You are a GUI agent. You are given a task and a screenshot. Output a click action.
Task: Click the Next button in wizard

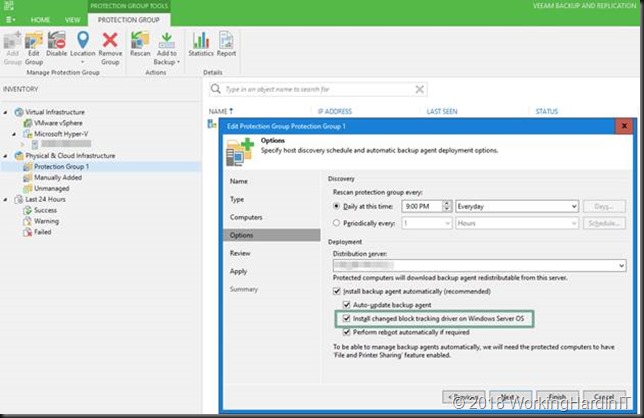coord(511,397)
